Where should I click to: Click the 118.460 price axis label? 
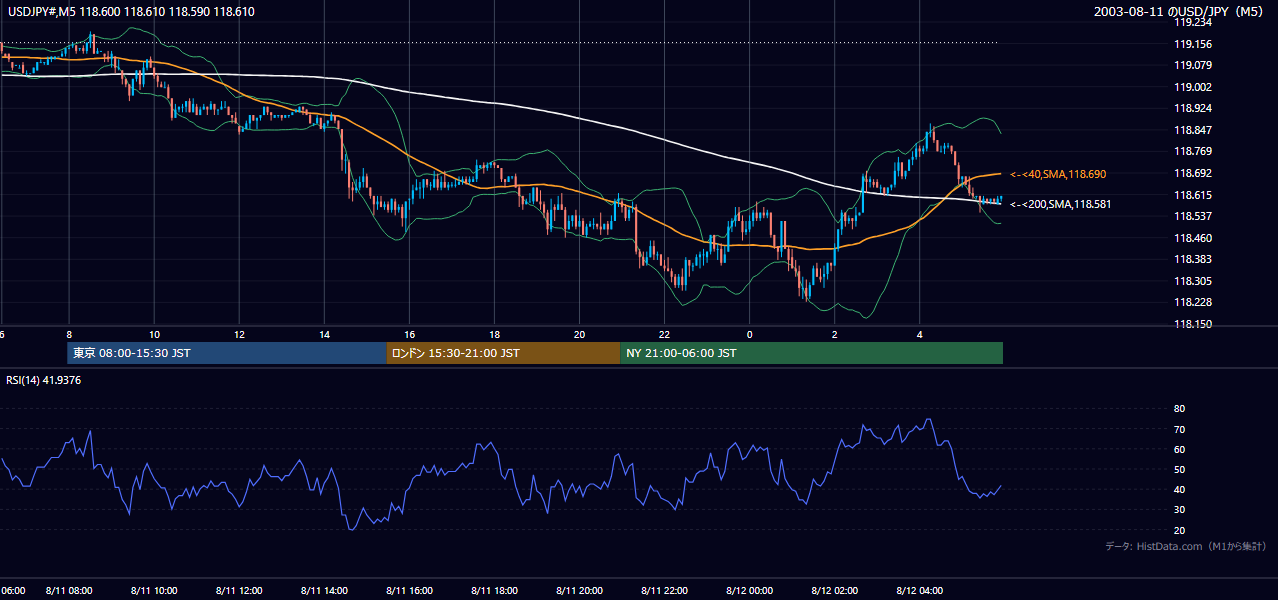point(1193,238)
